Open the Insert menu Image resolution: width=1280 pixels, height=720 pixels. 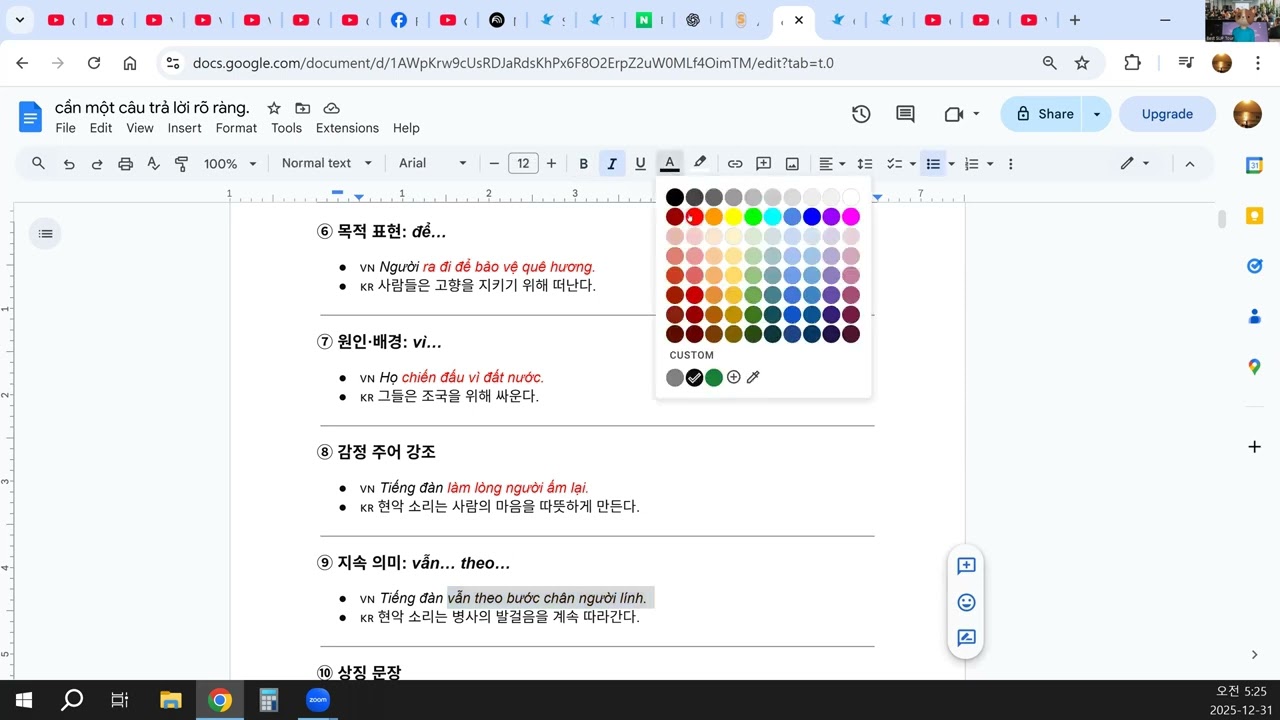click(x=185, y=128)
